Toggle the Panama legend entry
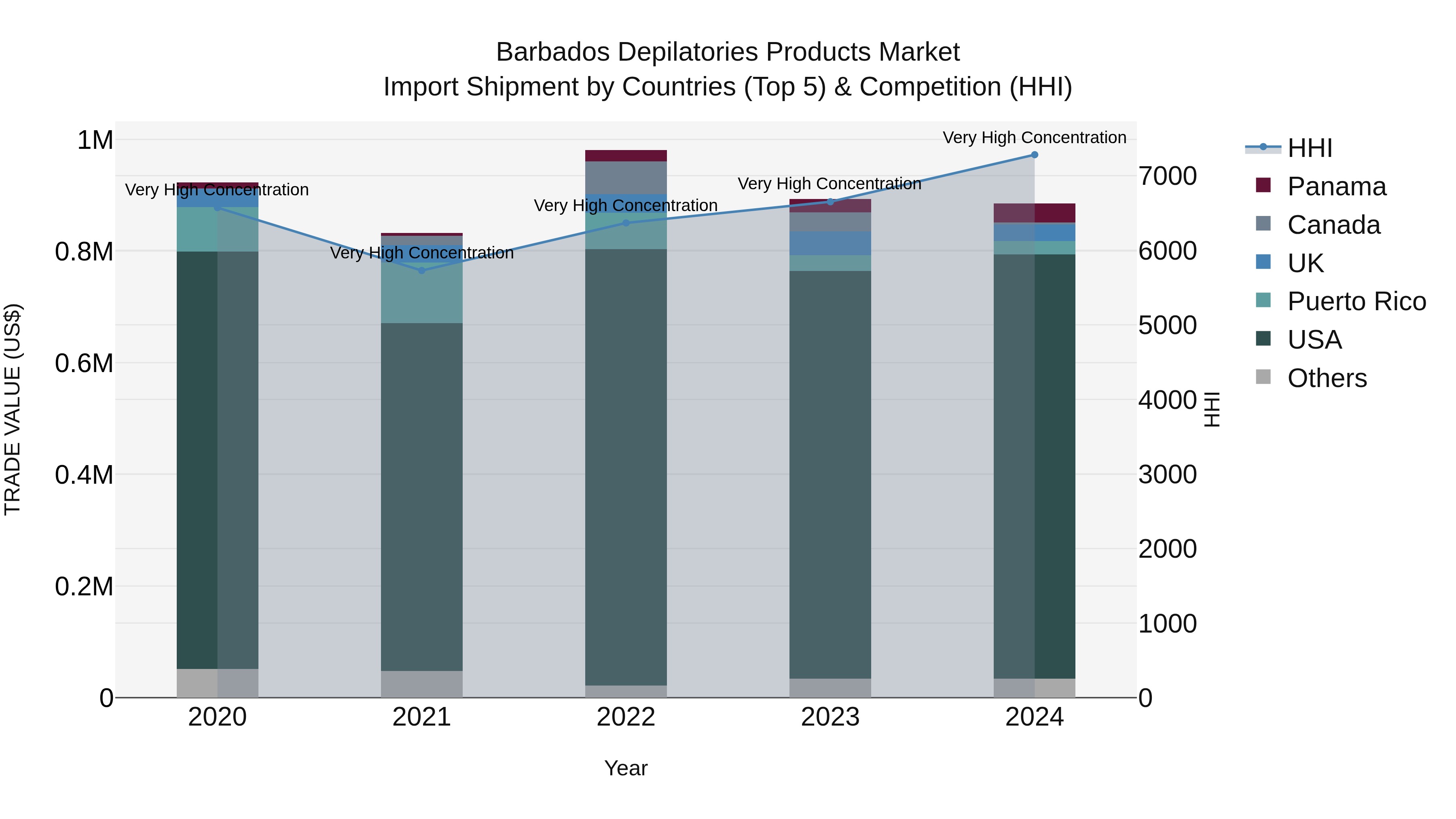Screen dimensions: 1456x819 pyautogui.click(x=1321, y=186)
